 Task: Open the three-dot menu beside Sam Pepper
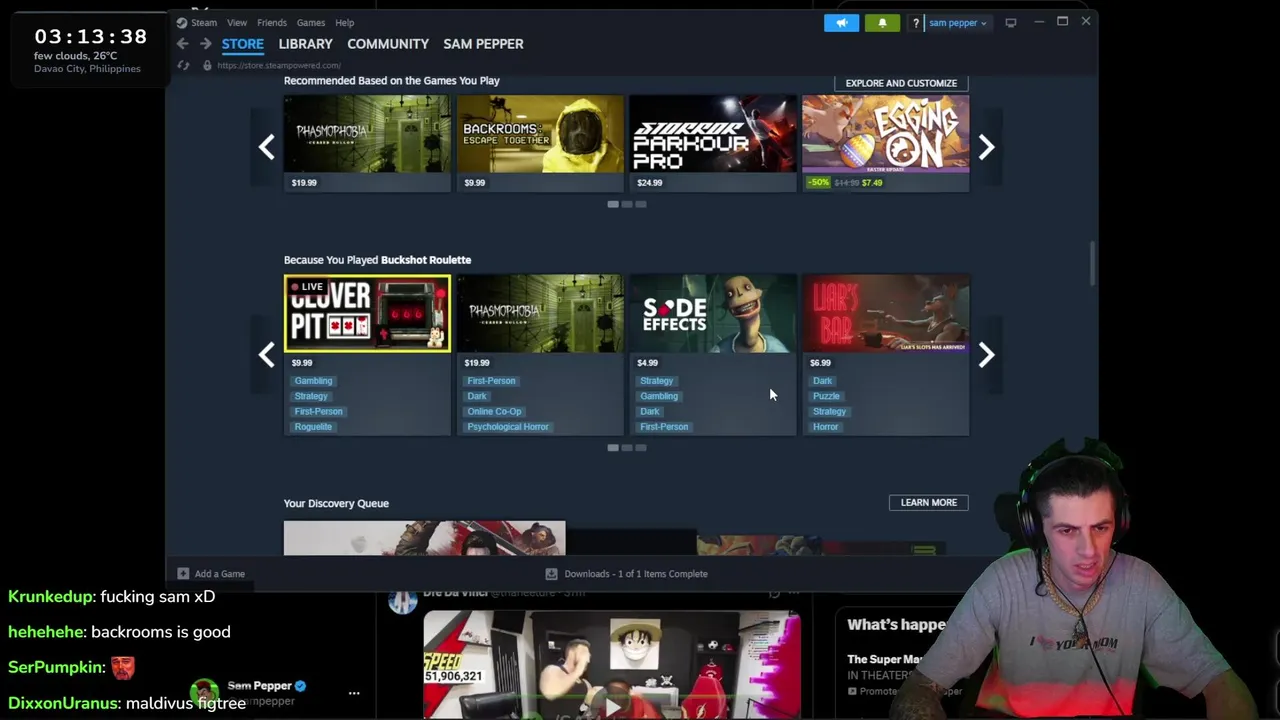click(354, 692)
